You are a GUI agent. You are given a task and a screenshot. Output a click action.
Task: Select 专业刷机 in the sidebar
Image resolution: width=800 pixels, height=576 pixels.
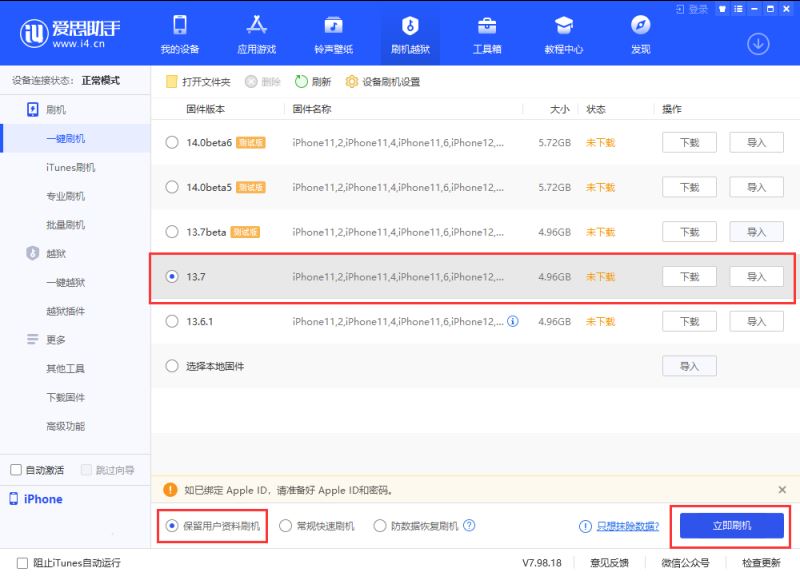tap(65, 196)
